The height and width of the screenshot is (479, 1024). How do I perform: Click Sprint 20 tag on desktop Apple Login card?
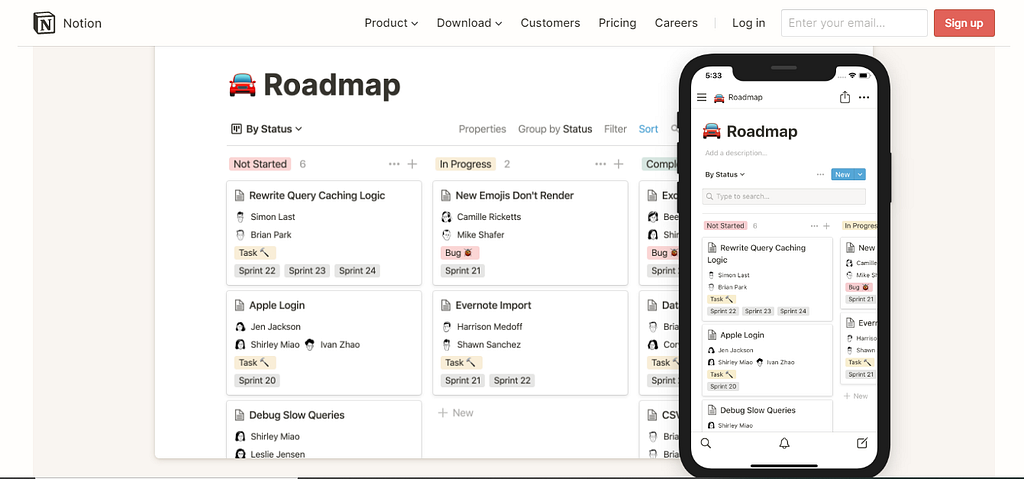pos(257,380)
